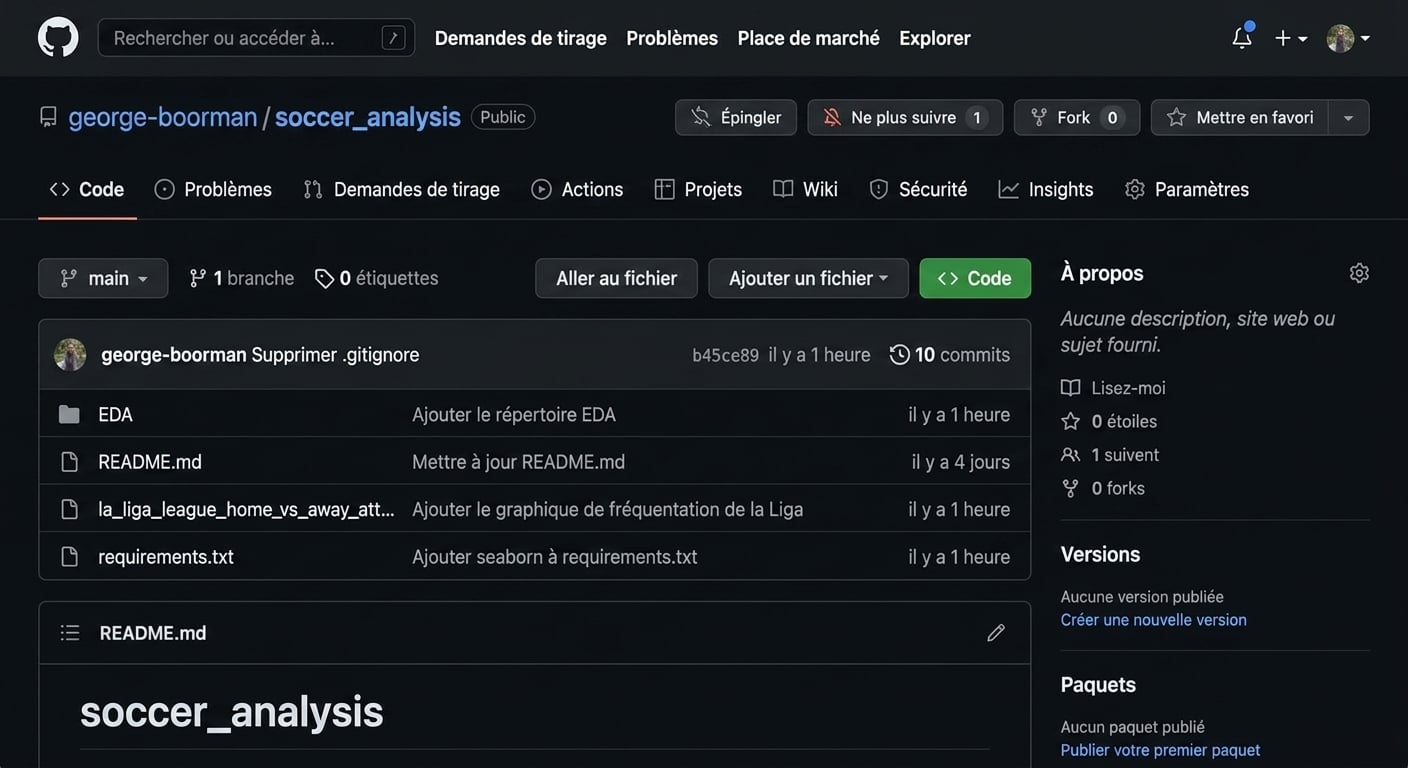Screen dimensions: 1408x768
Task: Open commit hash b45ce89
Action: pyautogui.click(x=725, y=355)
